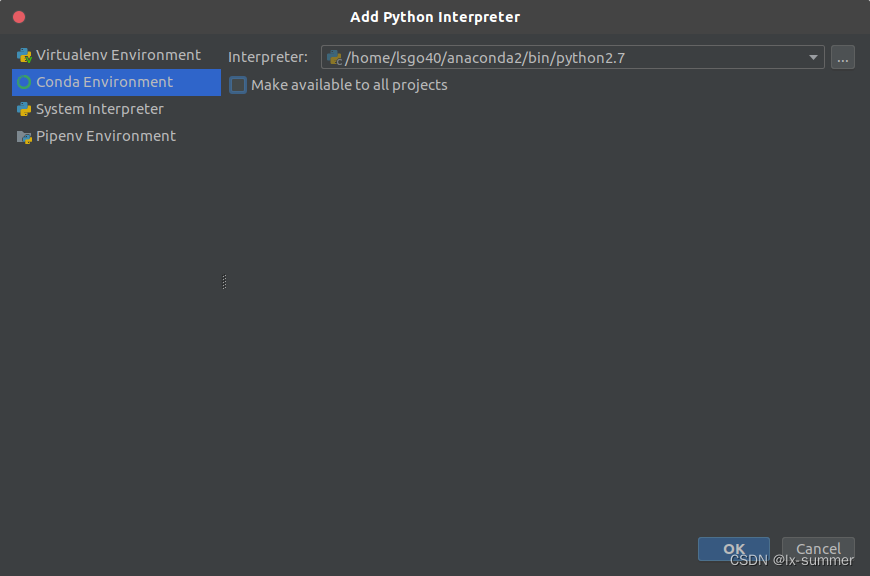The image size is (870, 576).
Task: Open the browse (...) button for the interpreter
Action: (x=842, y=57)
